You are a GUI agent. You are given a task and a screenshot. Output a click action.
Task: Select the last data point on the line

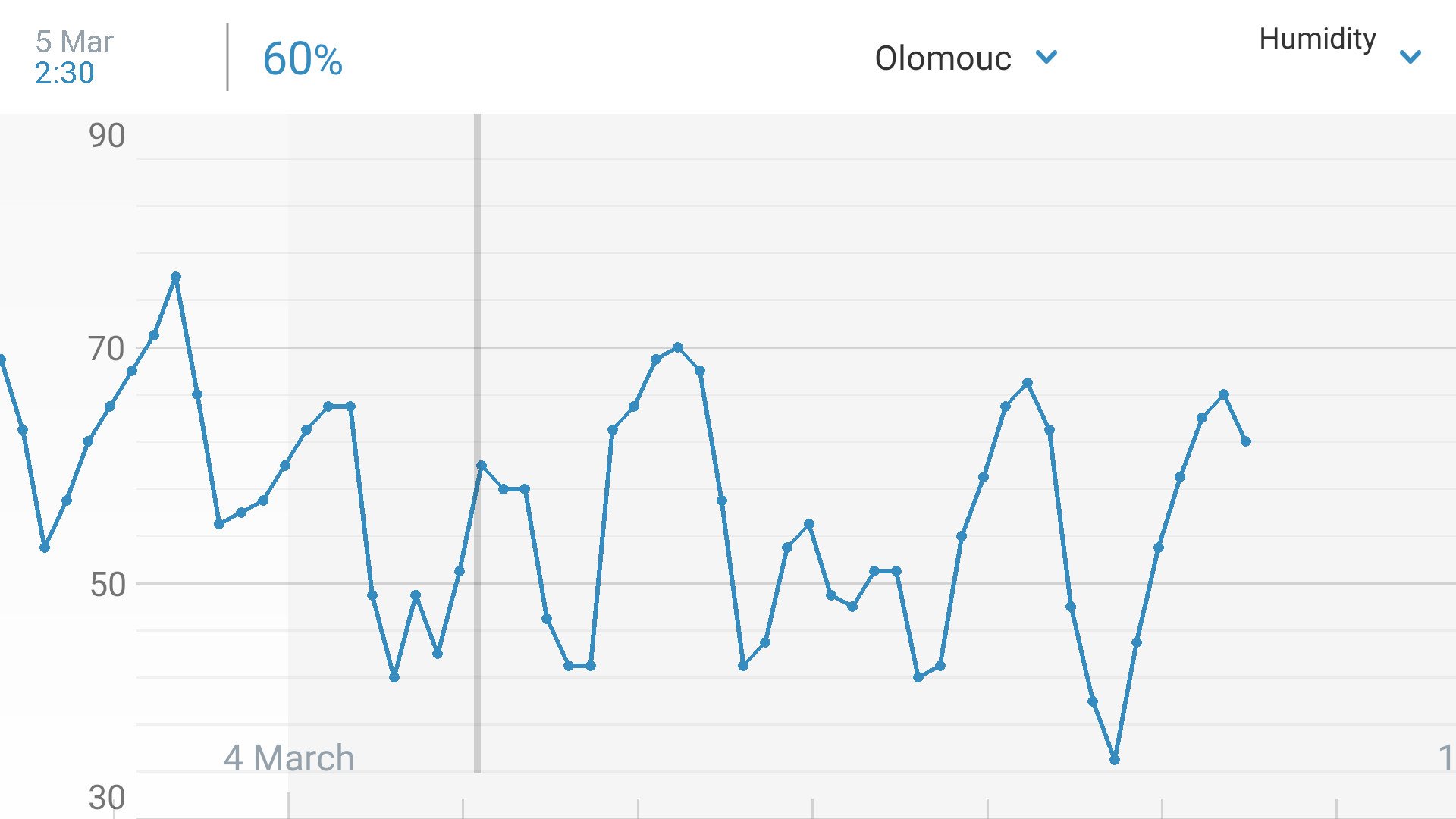pos(1246,441)
